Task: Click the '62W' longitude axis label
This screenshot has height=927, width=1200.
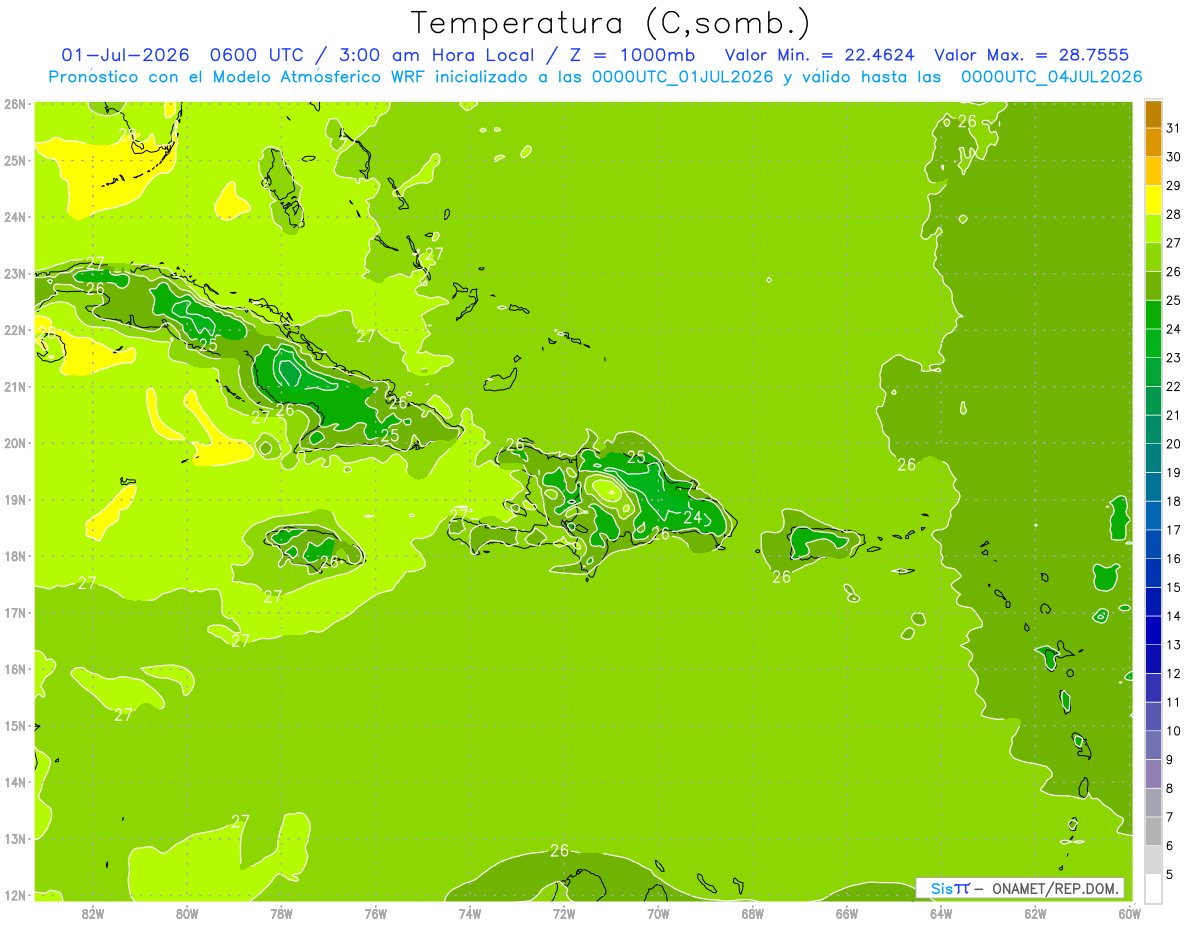Action: [x=1035, y=913]
